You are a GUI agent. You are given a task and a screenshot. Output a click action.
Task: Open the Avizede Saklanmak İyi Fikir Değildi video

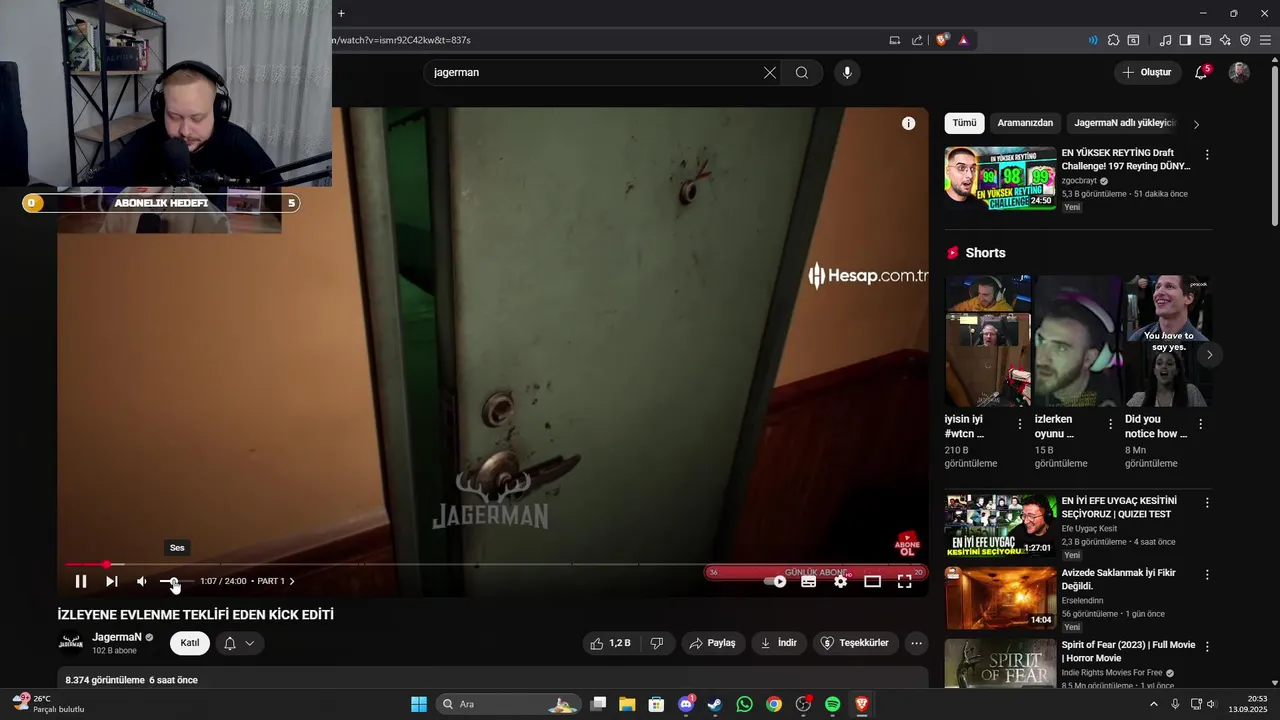click(1118, 579)
